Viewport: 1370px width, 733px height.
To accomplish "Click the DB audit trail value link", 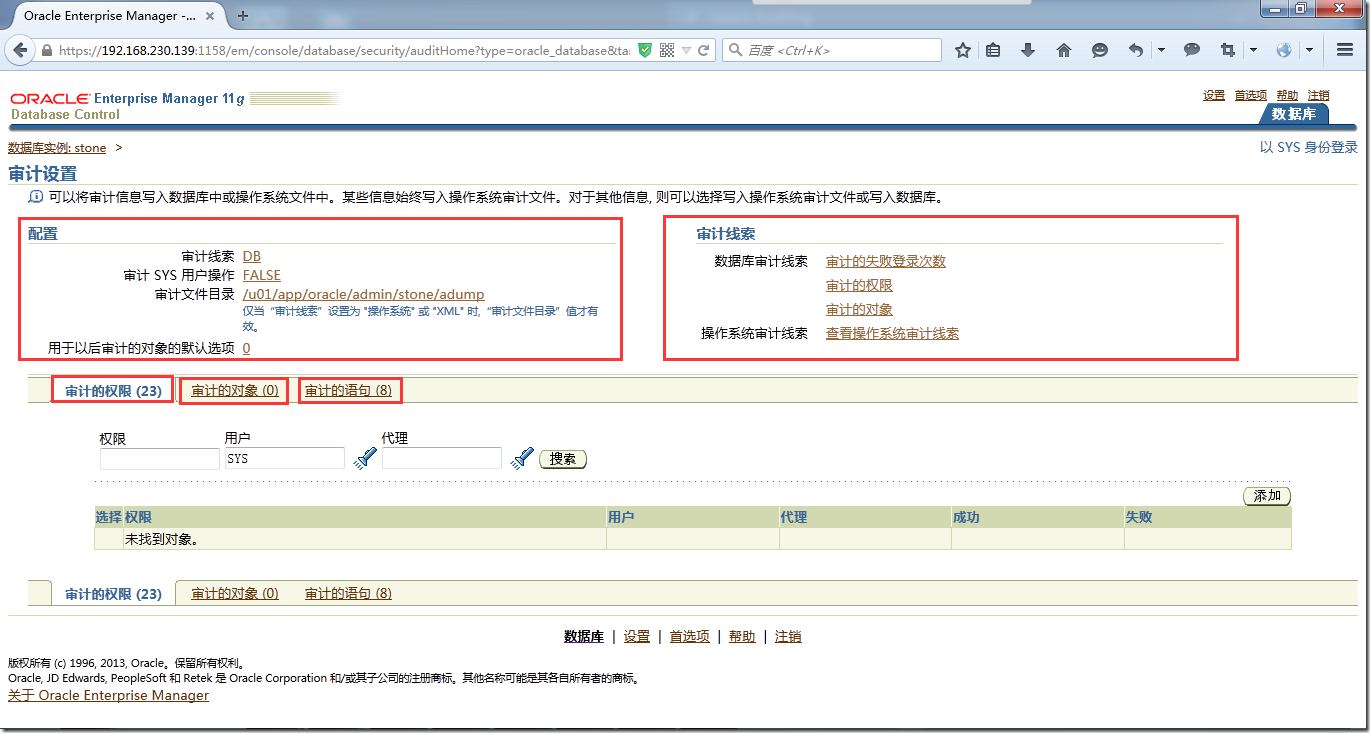I will point(252,256).
